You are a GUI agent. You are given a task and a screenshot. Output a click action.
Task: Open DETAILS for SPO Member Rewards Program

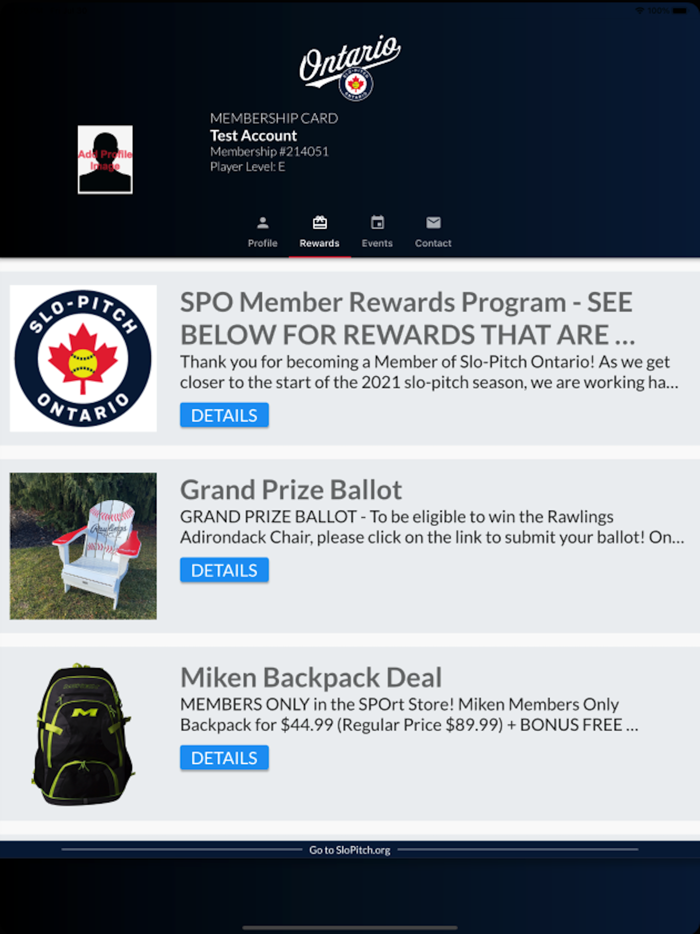(225, 415)
